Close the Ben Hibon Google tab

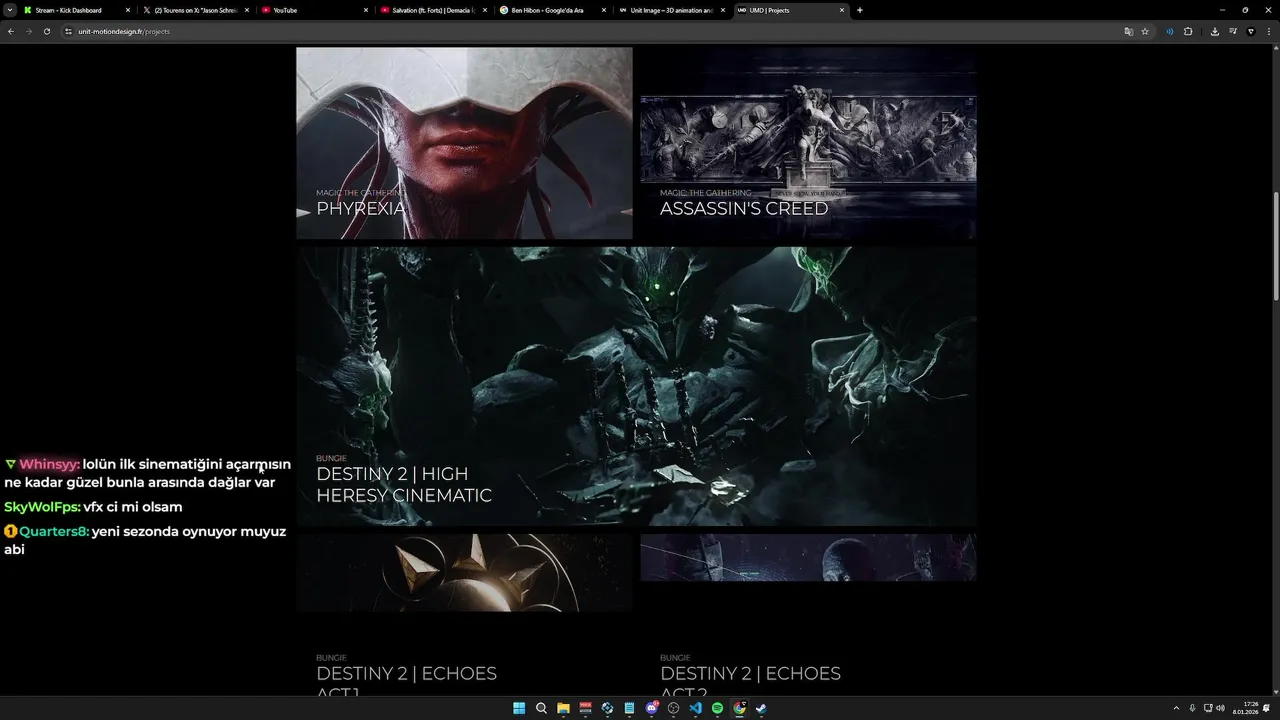(604, 10)
